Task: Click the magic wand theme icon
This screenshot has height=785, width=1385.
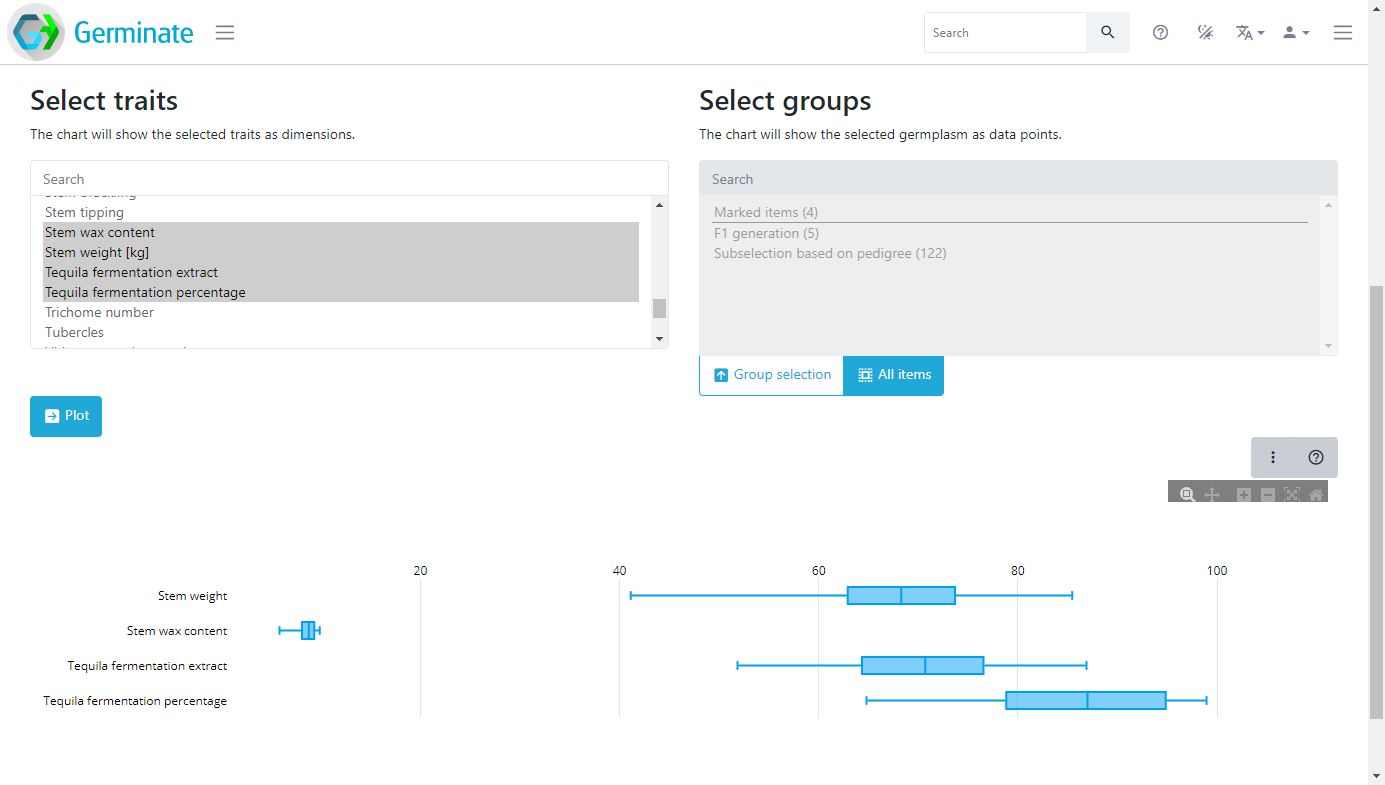Action: [x=1205, y=33]
